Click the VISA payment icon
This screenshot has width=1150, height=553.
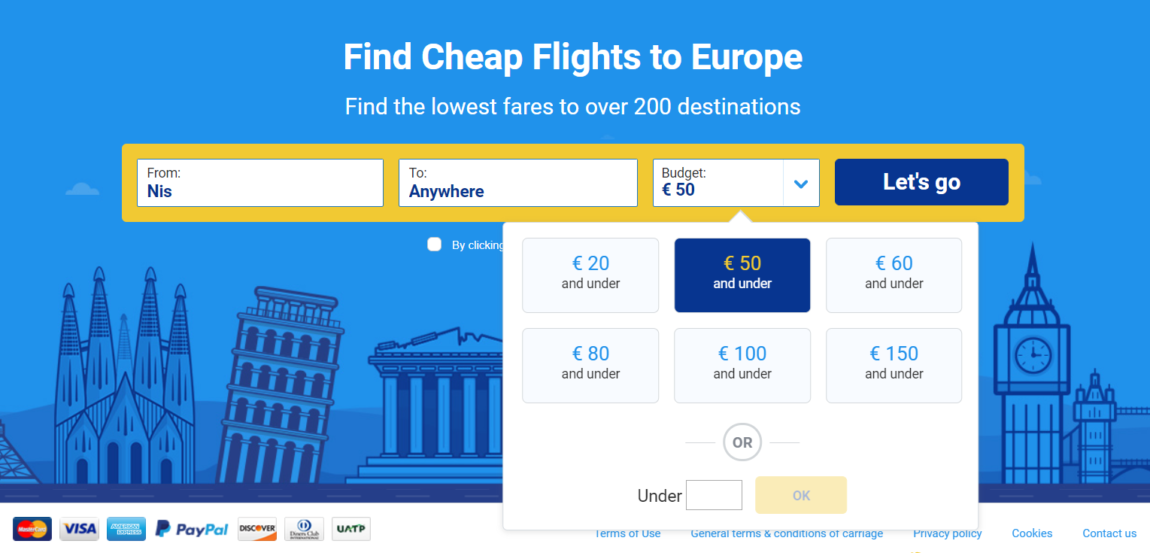78,529
